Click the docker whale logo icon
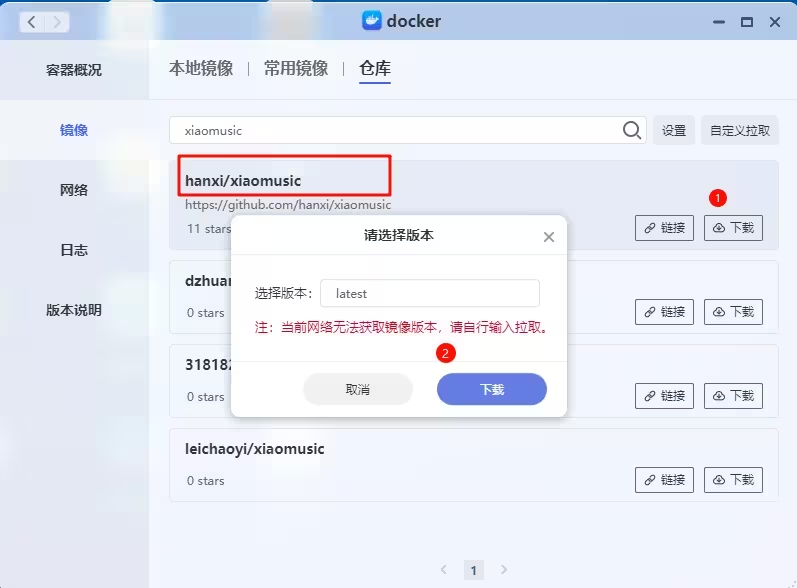This screenshot has width=797, height=588. pyautogui.click(x=372, y=21)
